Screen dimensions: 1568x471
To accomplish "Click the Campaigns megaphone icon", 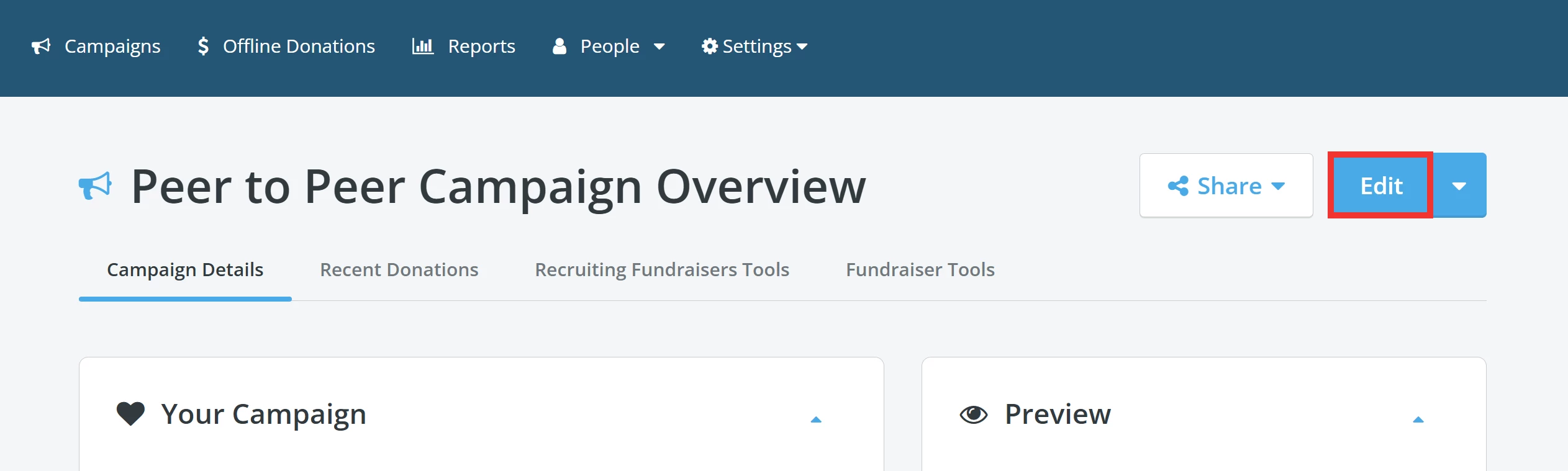I will coord(41,45).
